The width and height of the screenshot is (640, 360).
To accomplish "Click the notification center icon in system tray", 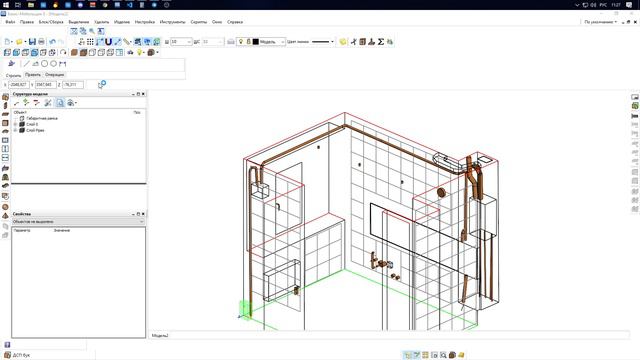I will coord(629,5).
